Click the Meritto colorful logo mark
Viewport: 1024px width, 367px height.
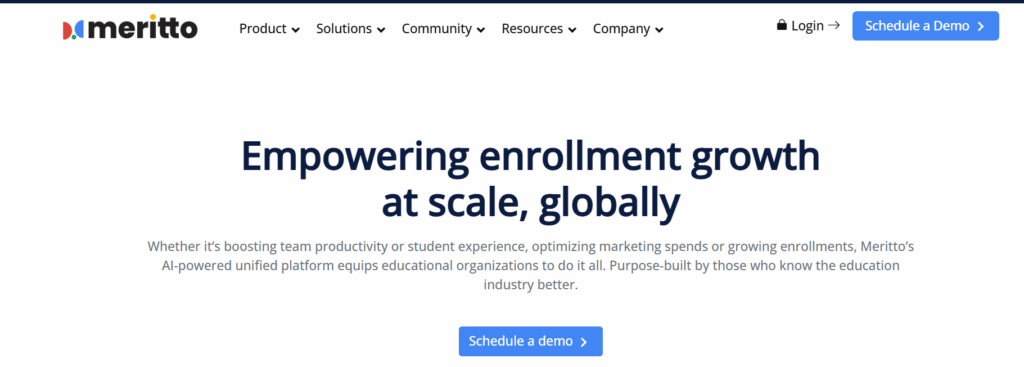72,30
